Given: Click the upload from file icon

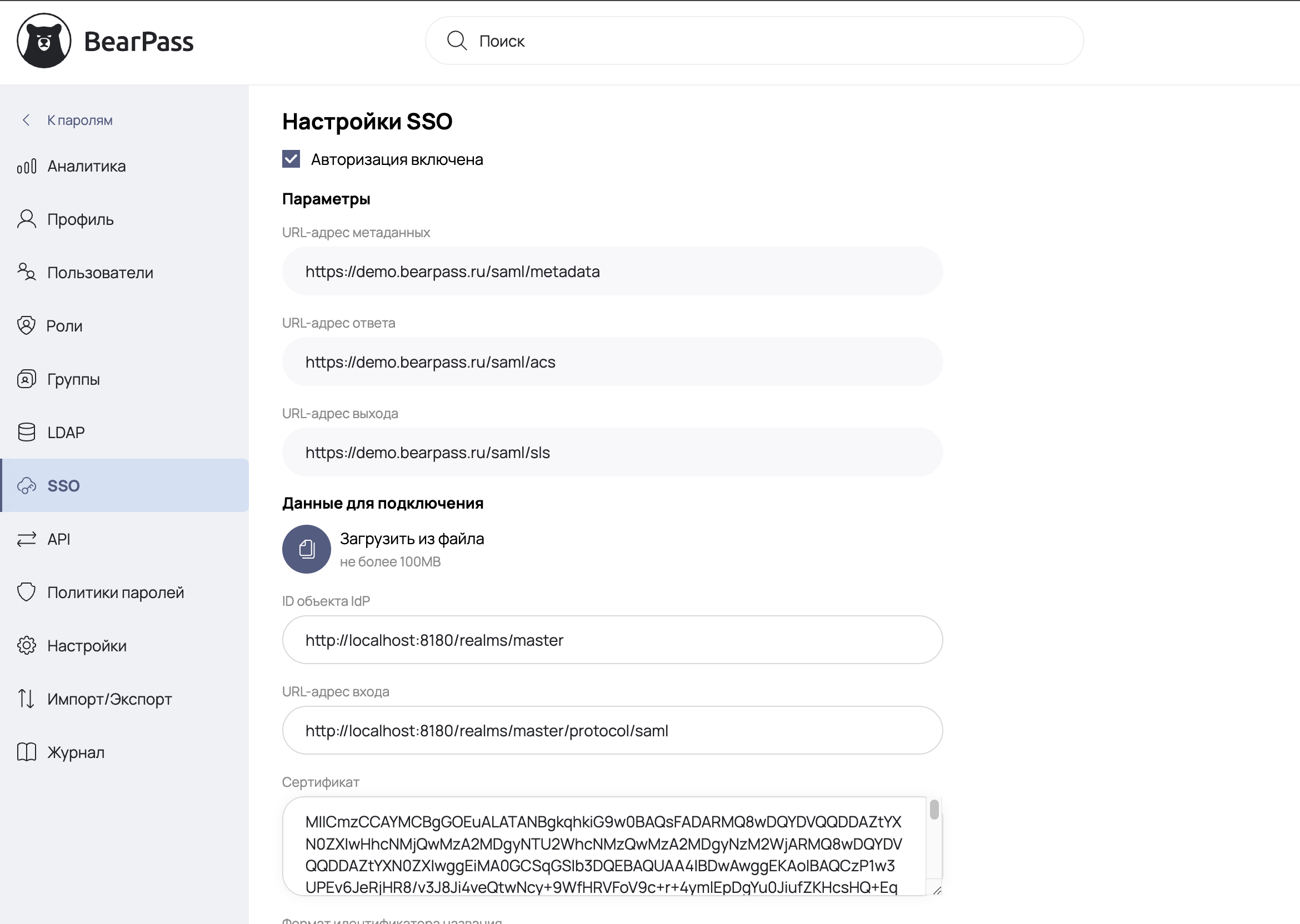Looking at the screenshot, I should point(306,549).
